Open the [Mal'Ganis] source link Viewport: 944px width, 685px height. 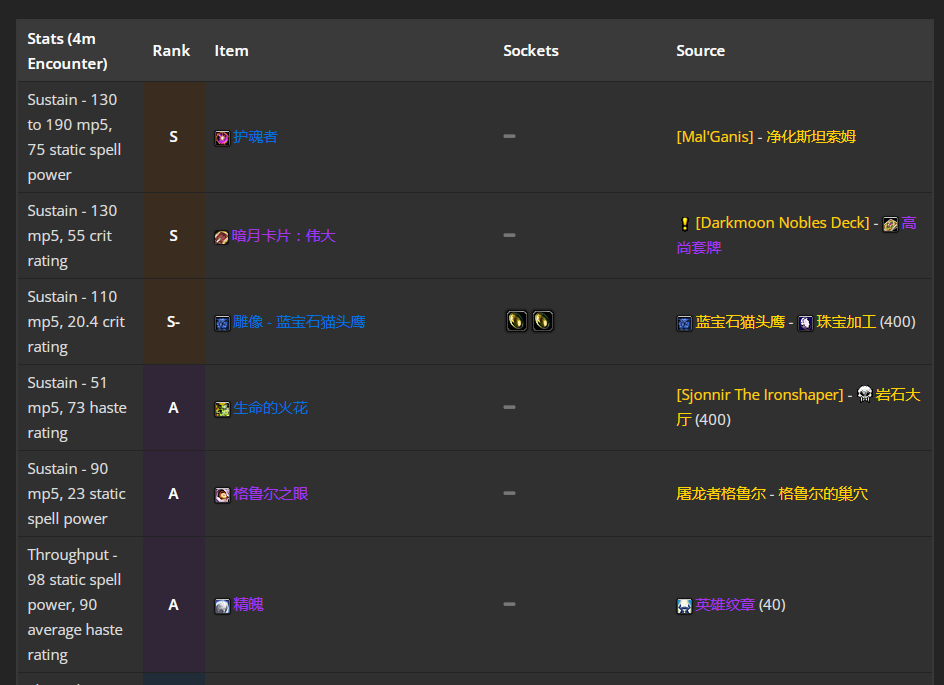click(x=715, y=137)
